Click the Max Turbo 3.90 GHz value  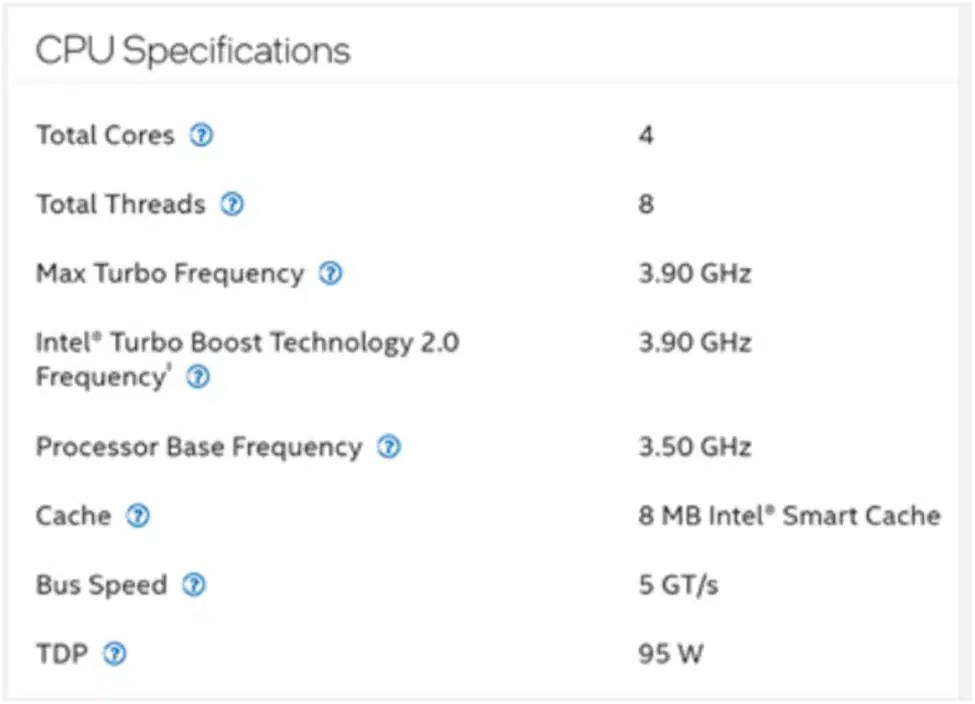pyautogui.click(x=695, y=273)
